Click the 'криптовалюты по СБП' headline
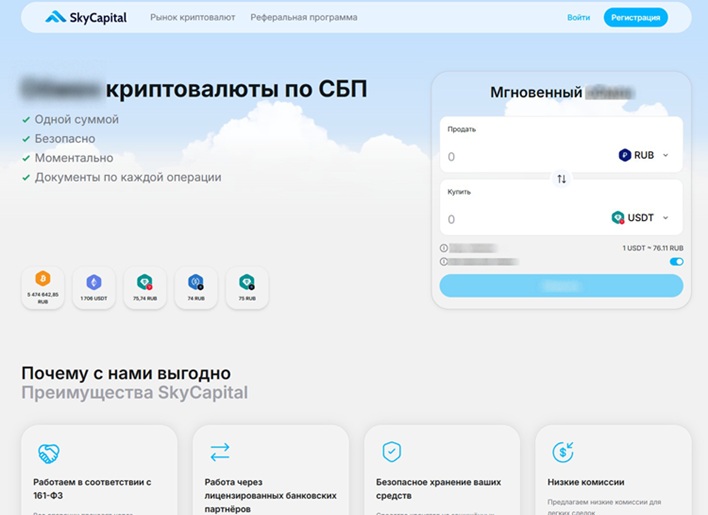This screenshot has width=708, height=515. 236,89
